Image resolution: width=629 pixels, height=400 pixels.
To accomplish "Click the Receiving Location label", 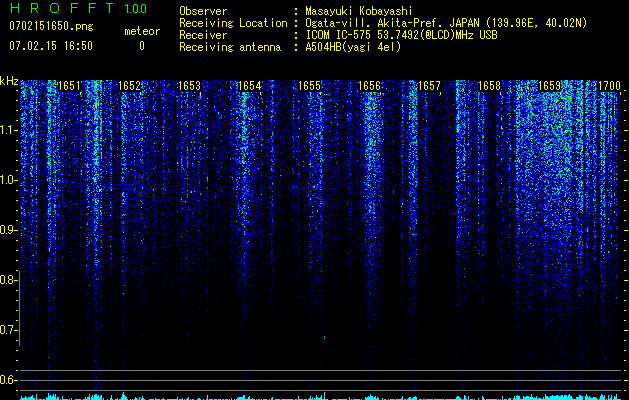I will (x=233, y=23).
